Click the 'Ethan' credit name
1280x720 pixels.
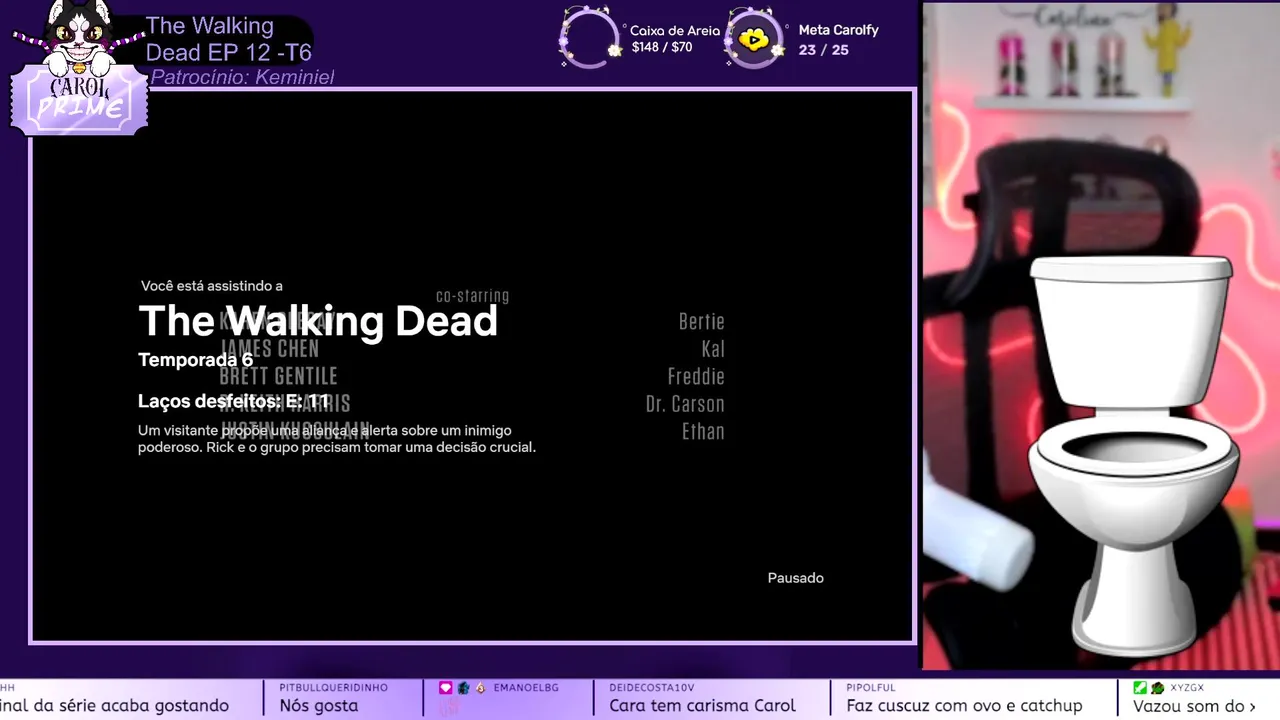click(x=703, y=432)
